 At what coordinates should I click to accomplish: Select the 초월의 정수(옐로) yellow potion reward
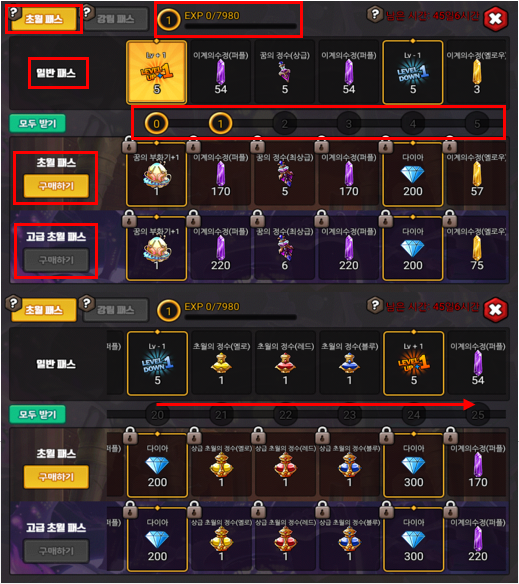point(221,363)
